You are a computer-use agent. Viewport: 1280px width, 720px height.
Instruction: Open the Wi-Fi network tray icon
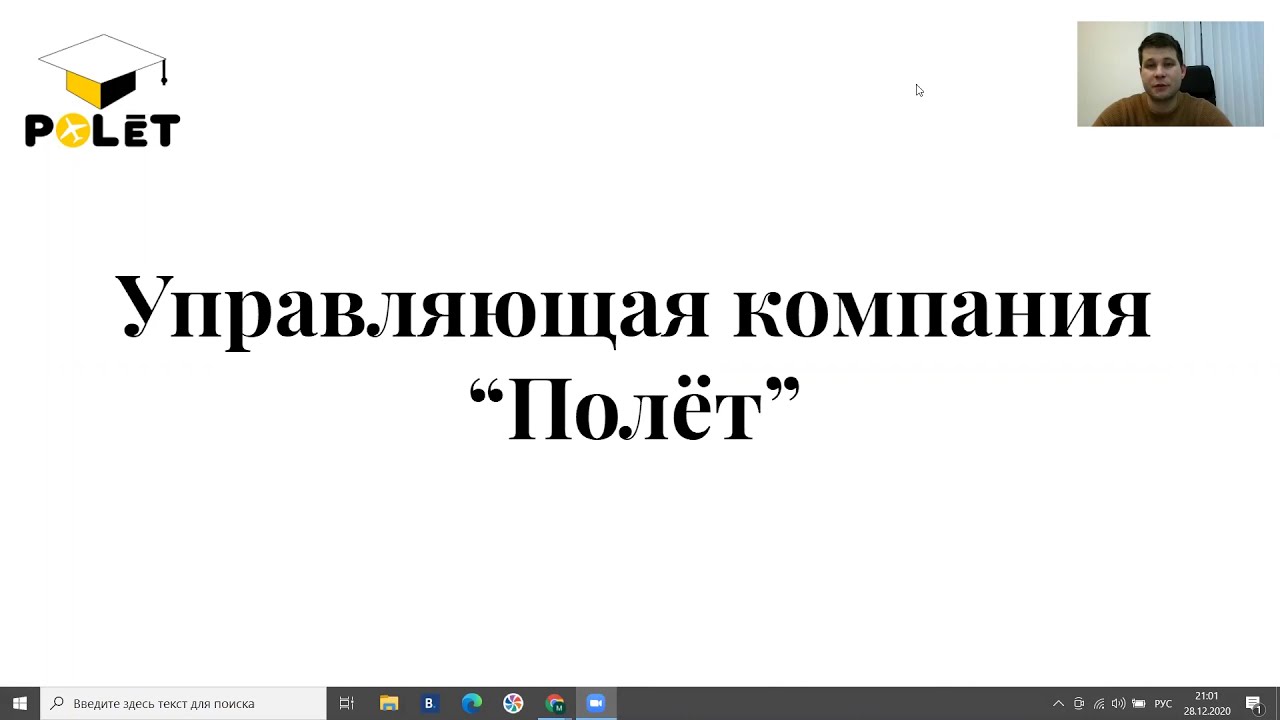click(1099, 703)
